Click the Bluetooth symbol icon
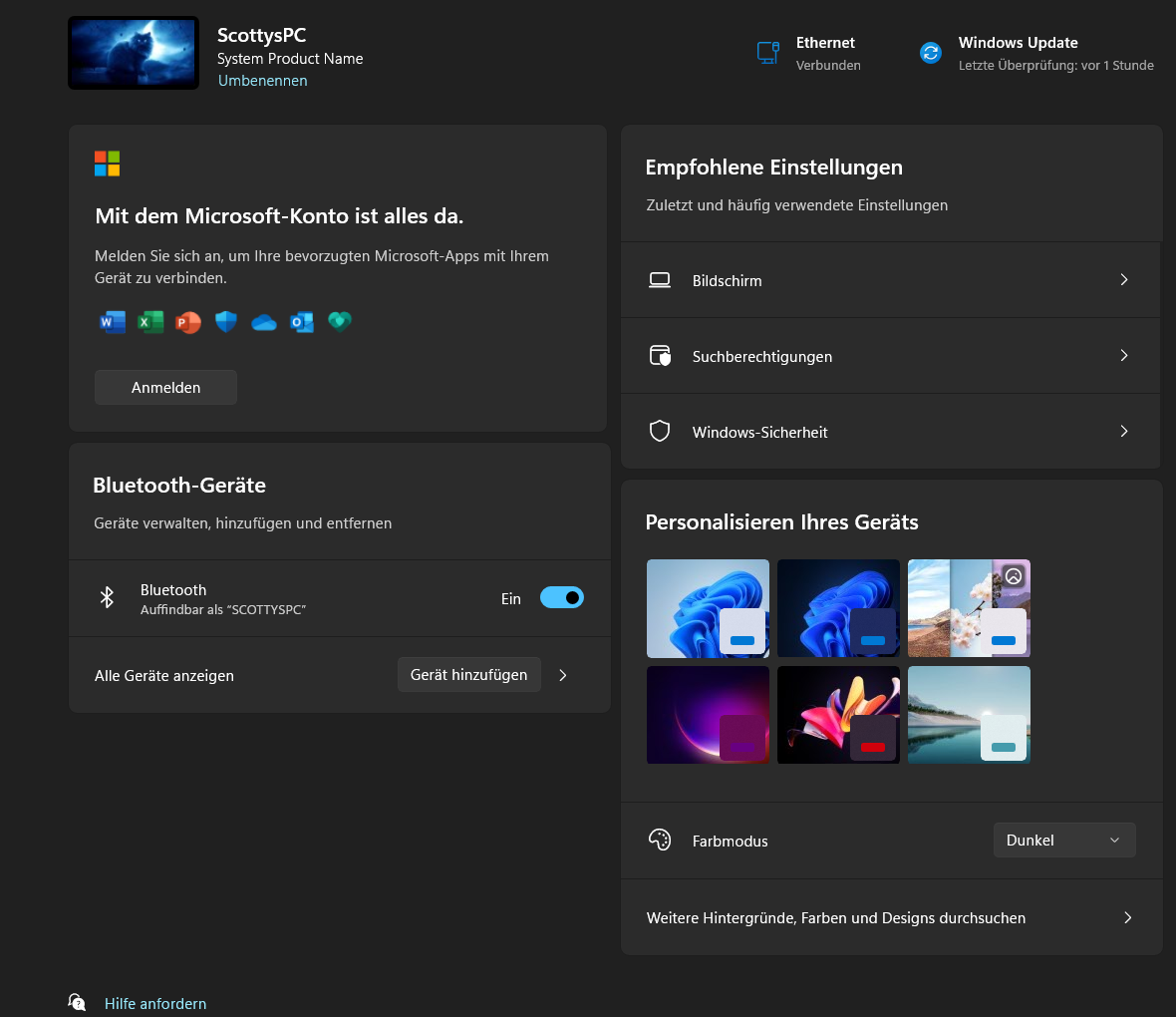This screenshot has width=1176, height=1017. (108, 597)
